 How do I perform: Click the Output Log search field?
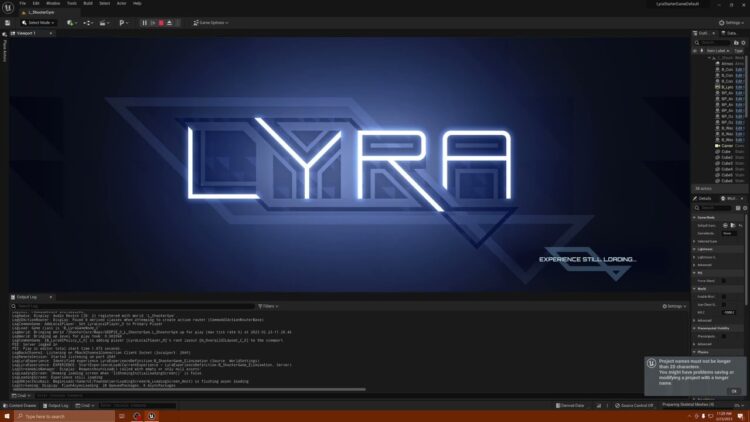pos(133,306)
